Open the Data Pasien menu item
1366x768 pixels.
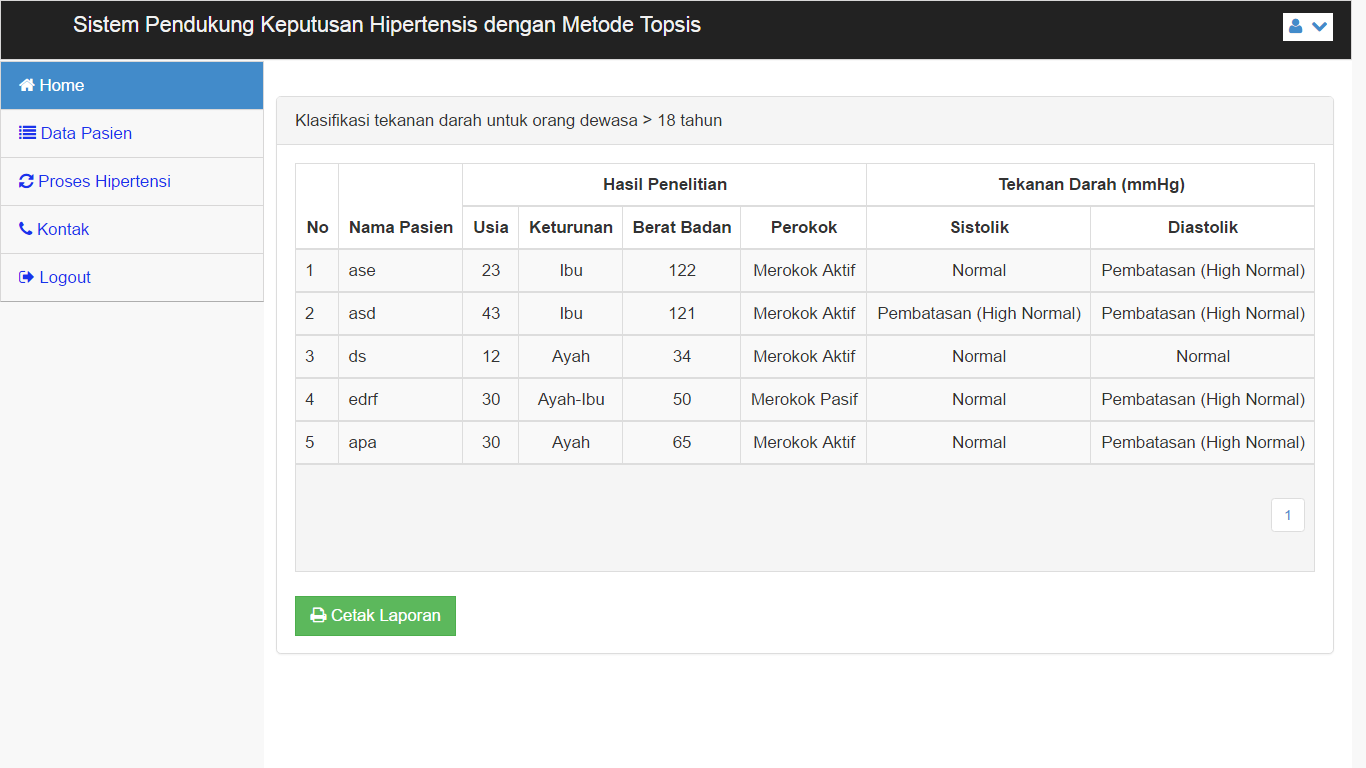pos(132,133)
